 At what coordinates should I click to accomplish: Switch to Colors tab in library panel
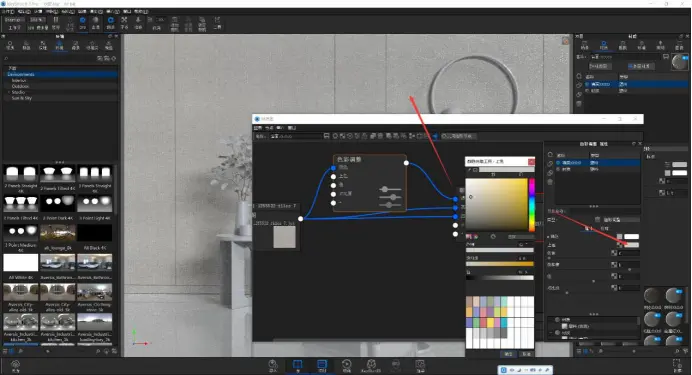click(26, 45)
